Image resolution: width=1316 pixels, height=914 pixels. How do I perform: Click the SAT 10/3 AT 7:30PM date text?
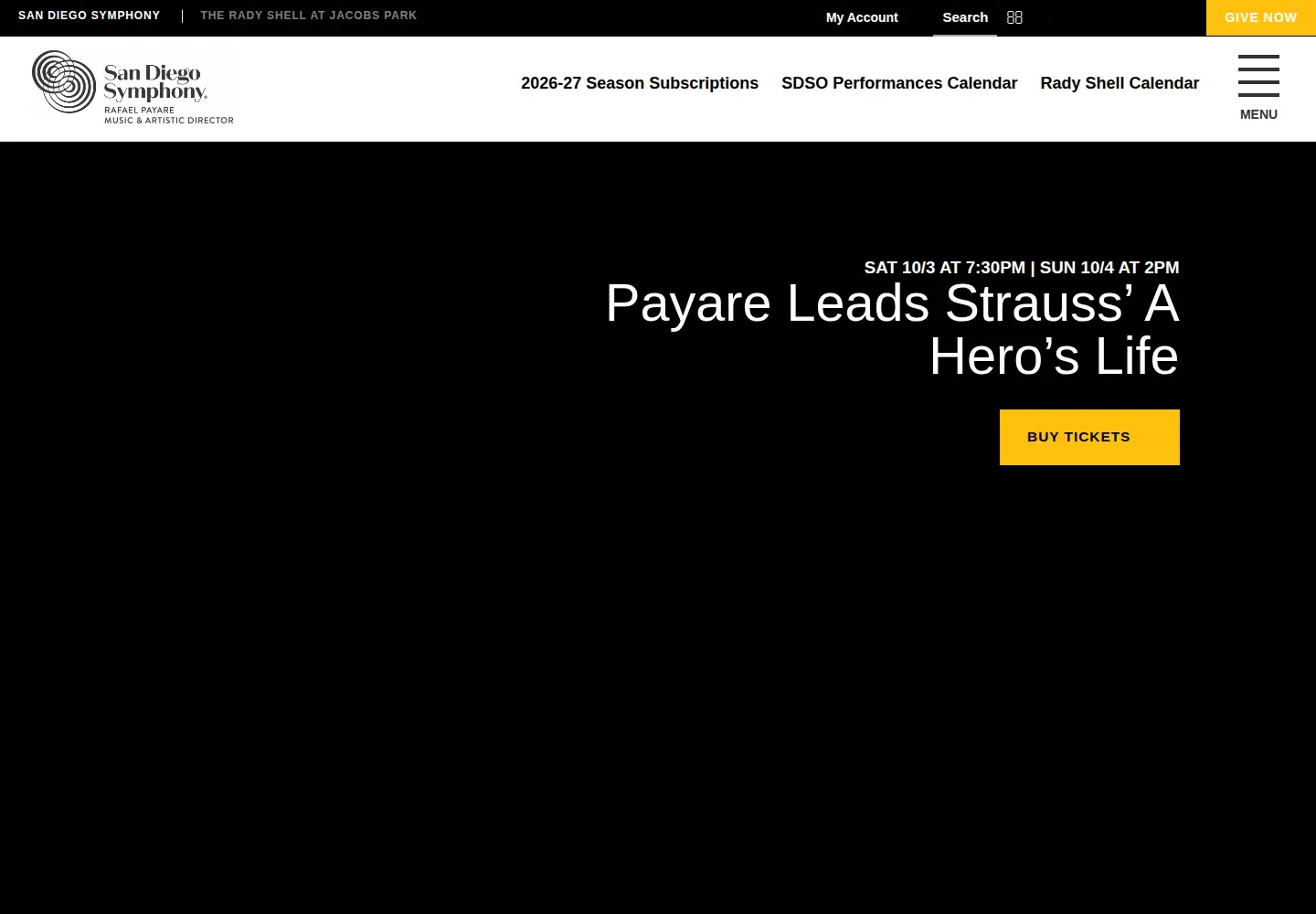coord(945,268)
